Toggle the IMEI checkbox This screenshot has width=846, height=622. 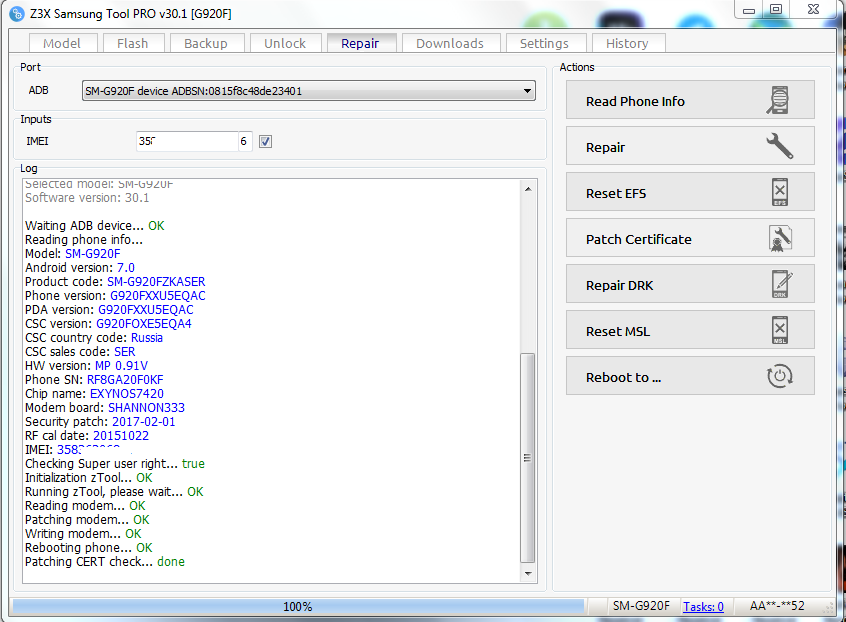coord(265,141)
